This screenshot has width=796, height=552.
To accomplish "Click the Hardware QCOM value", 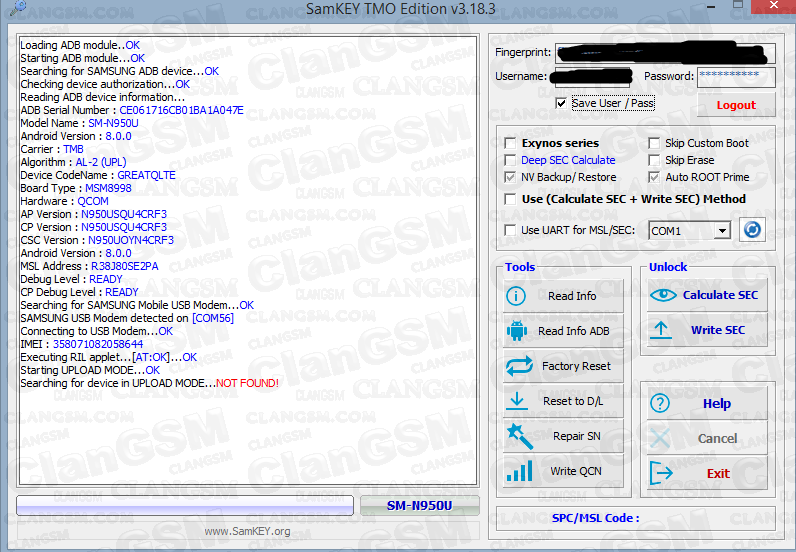I will pyautogui.click(x=92, y=201).
